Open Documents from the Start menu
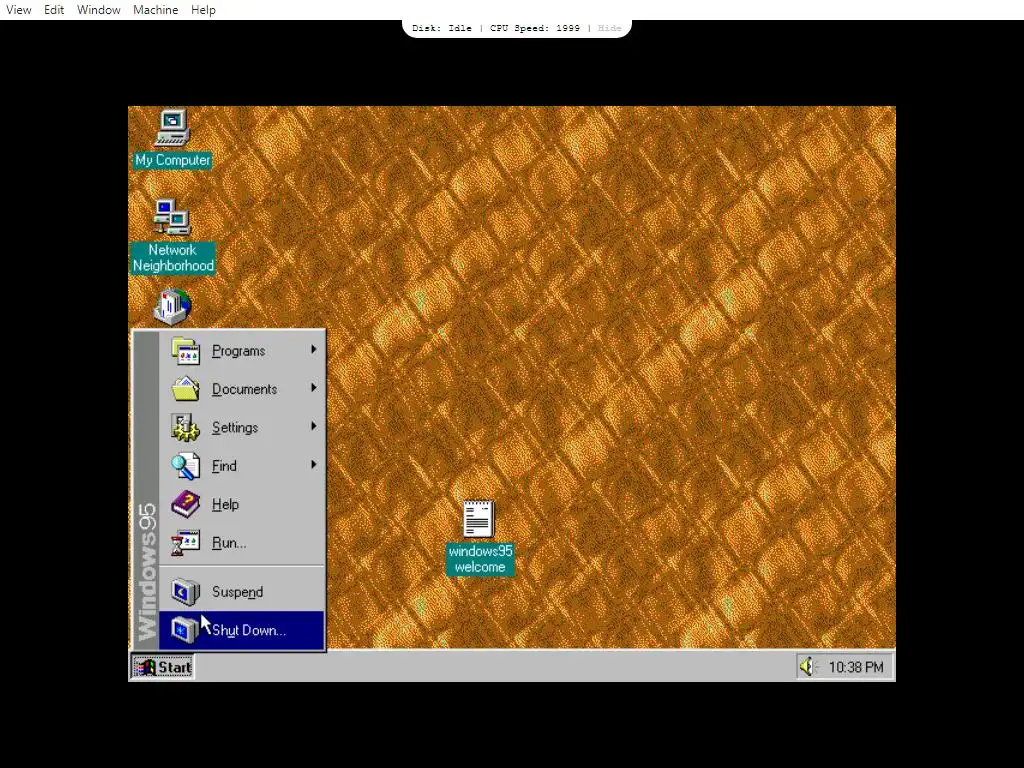 click(x=242, y=389)
